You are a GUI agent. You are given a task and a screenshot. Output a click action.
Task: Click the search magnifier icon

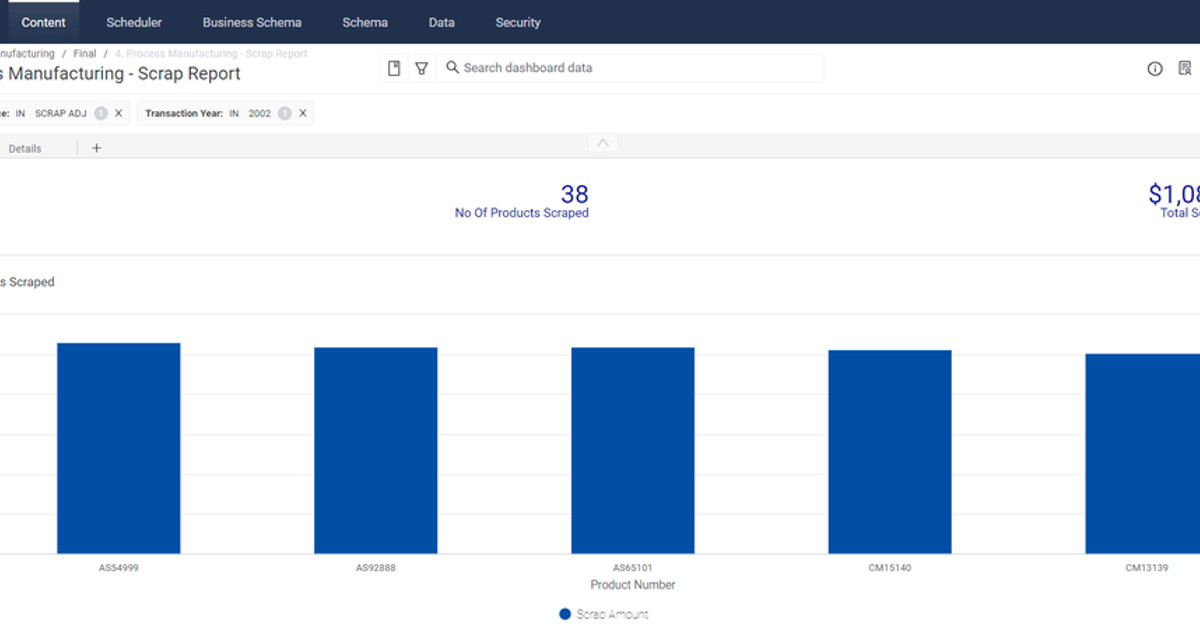pos(452,68)
